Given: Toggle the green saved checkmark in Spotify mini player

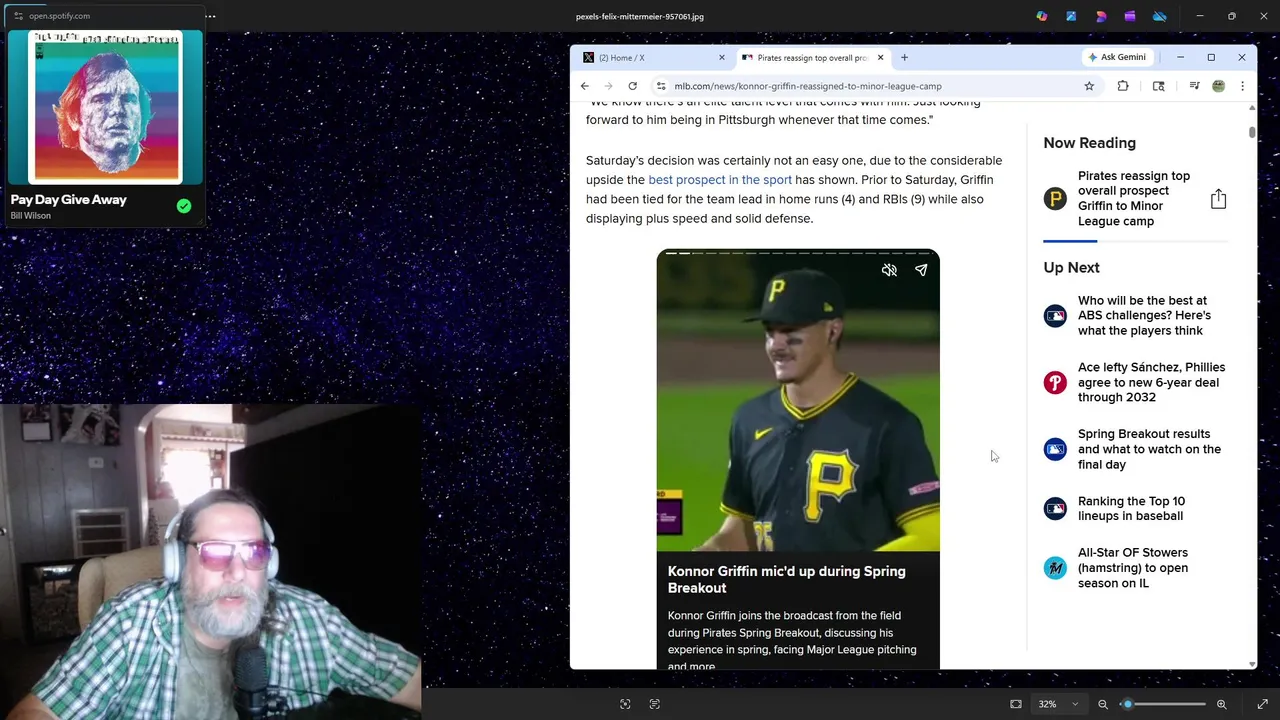Looking at the screenshot, I should tap(184, 206).
